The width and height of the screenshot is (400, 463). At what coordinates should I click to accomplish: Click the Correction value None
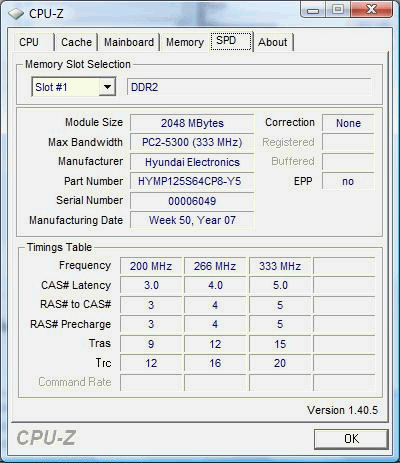click(348, 123)
